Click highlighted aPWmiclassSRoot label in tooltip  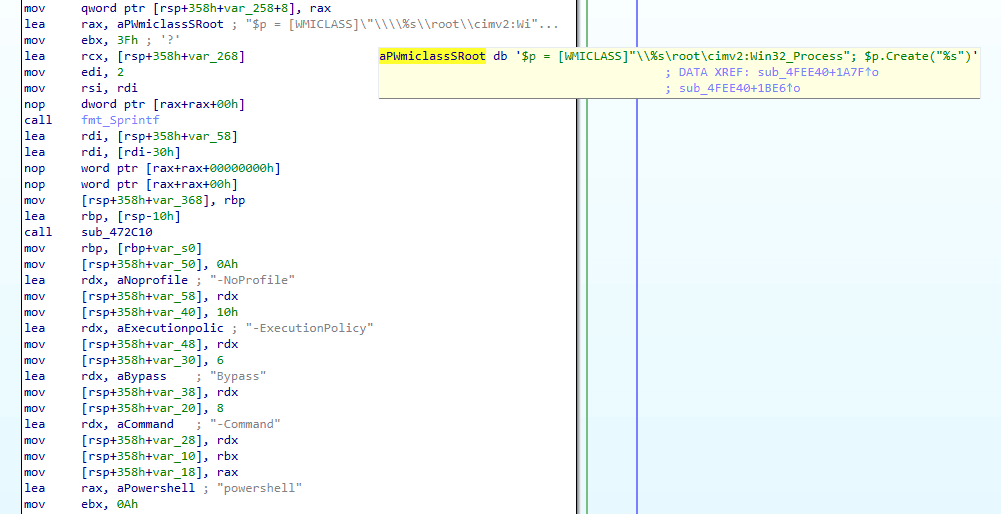tap(432, 56)
